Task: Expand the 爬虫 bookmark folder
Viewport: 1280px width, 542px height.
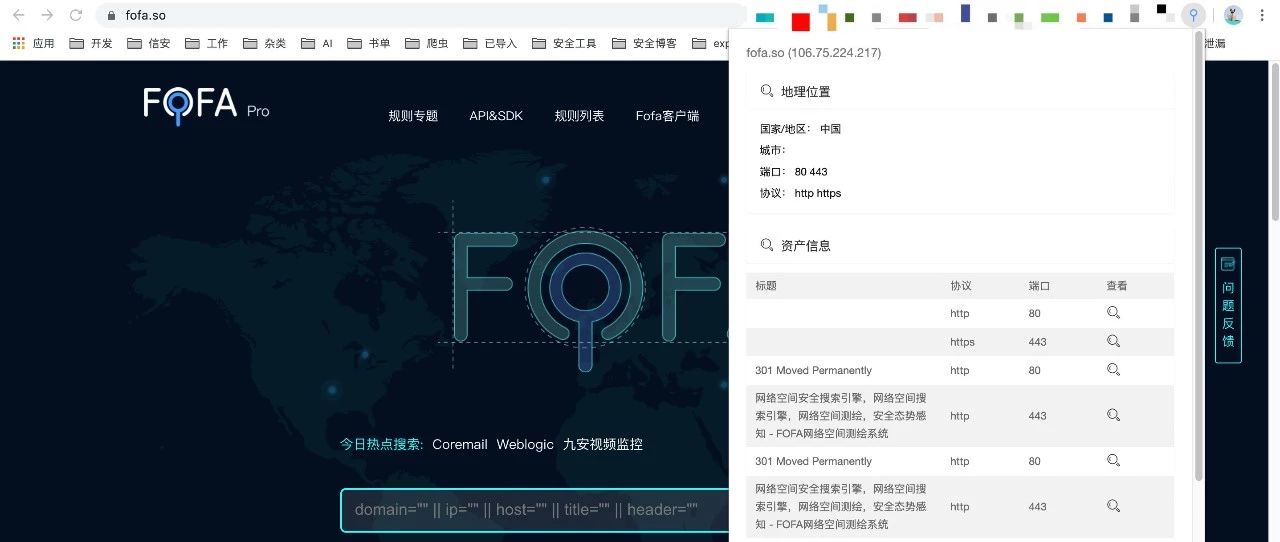Action: pyautogui.click(x=427, y=43)
